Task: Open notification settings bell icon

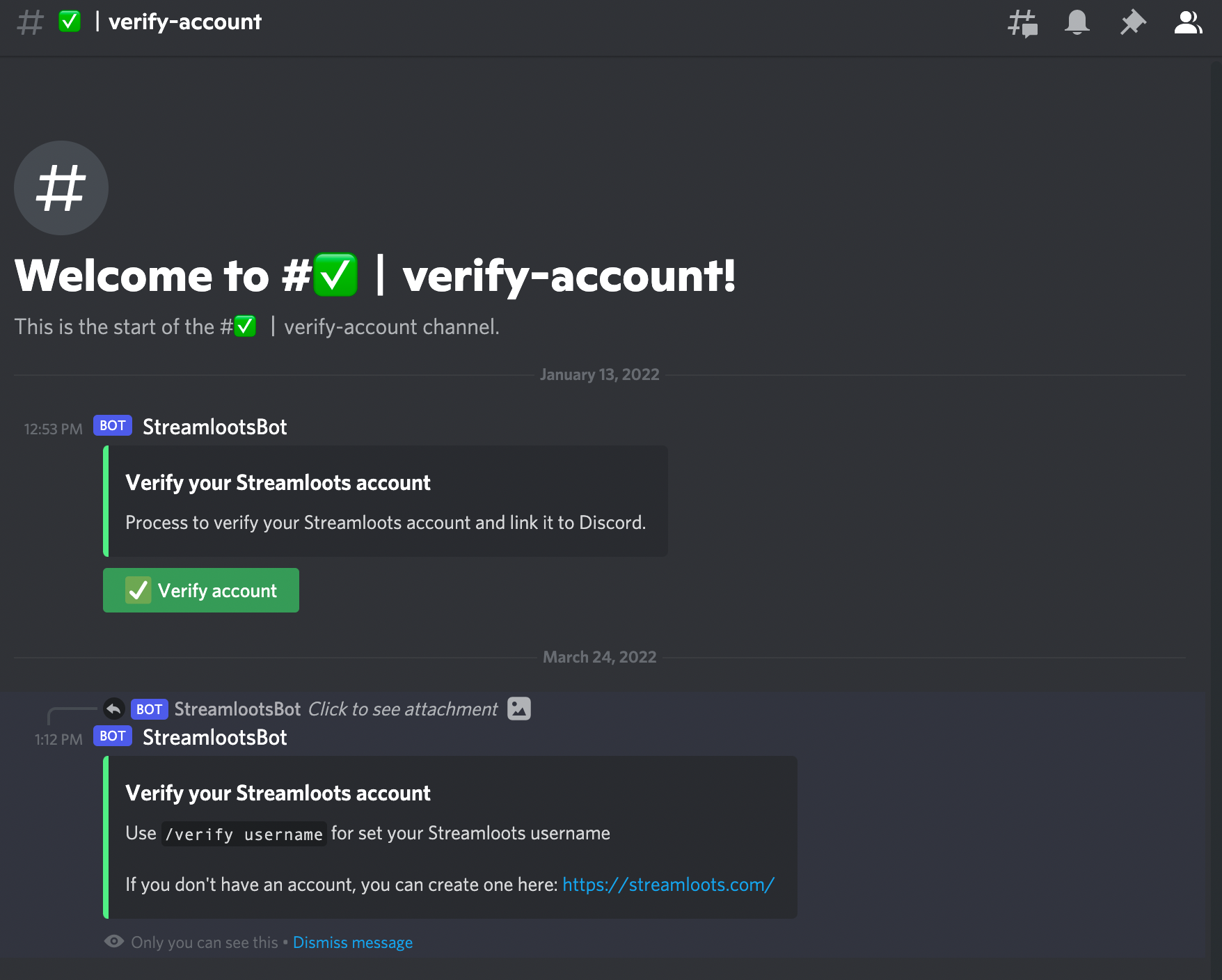Action: tap(1077, 22)
